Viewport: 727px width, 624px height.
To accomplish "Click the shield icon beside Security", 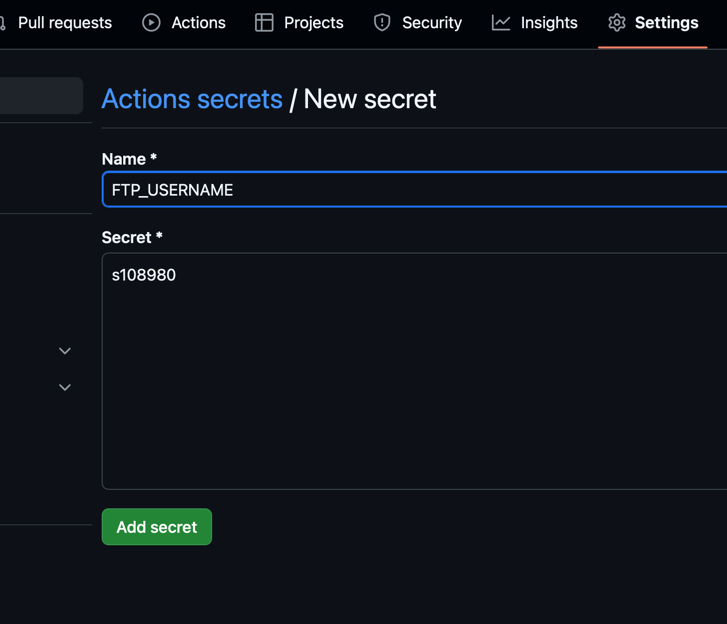I will [x=382, y=22].
